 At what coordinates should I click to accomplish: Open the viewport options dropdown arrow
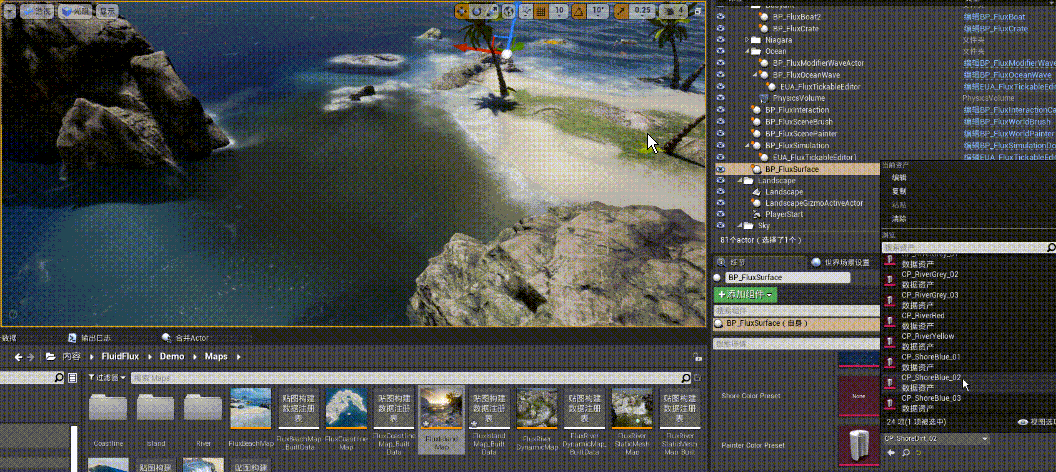[x=11, y=11]
